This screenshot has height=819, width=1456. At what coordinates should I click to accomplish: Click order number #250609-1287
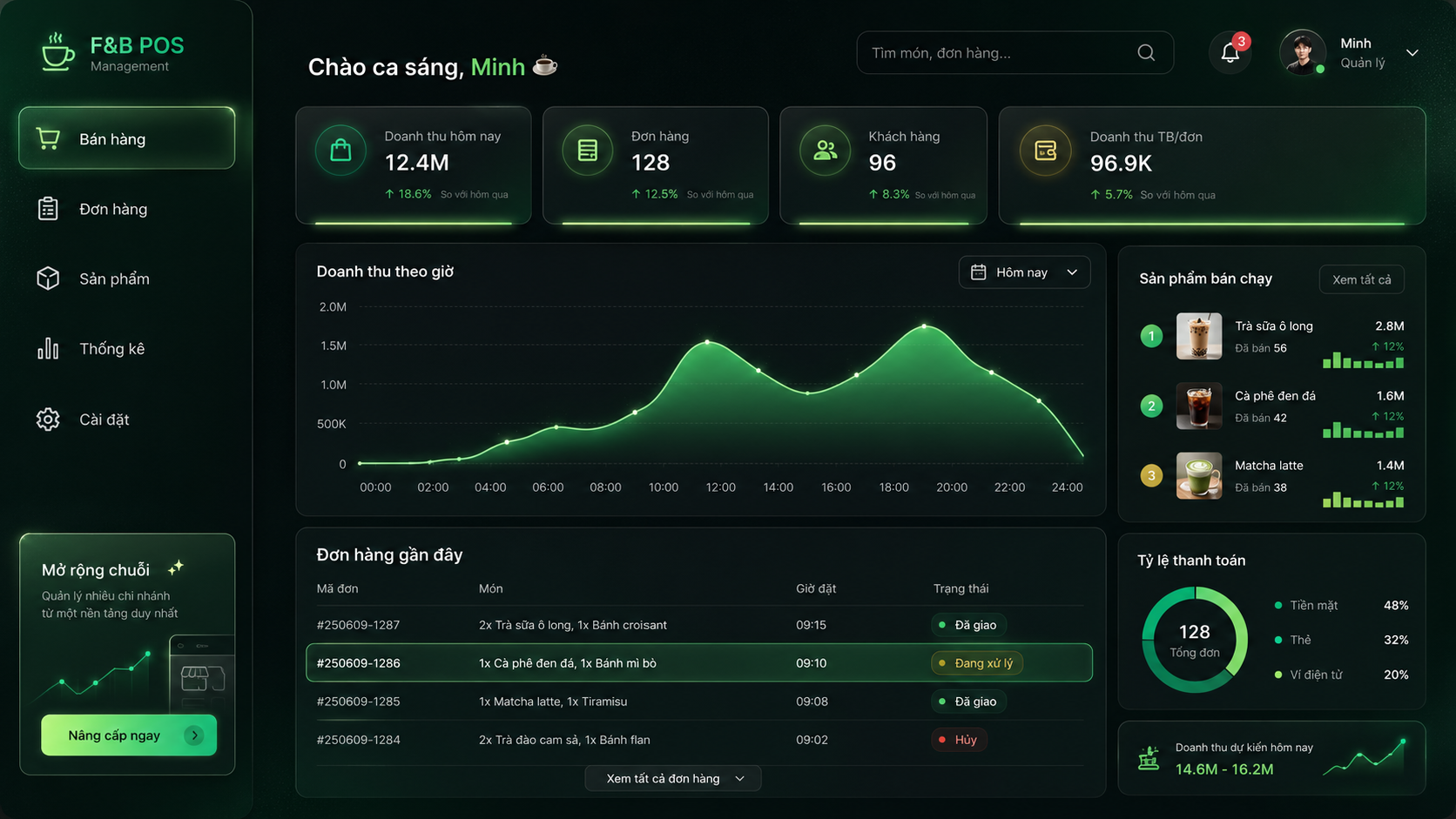point(358,625)
